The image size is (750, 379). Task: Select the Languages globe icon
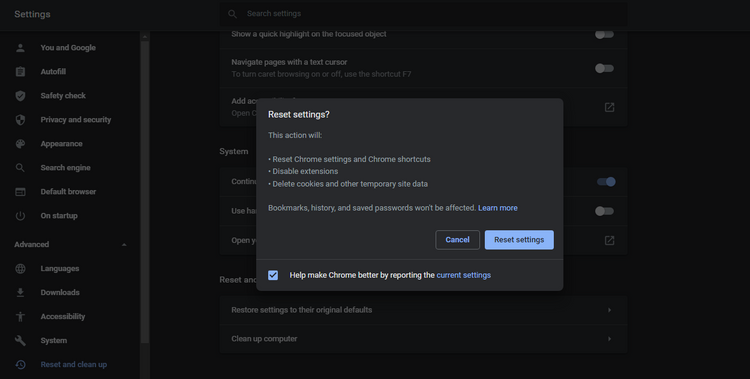(x=20, y=268)
